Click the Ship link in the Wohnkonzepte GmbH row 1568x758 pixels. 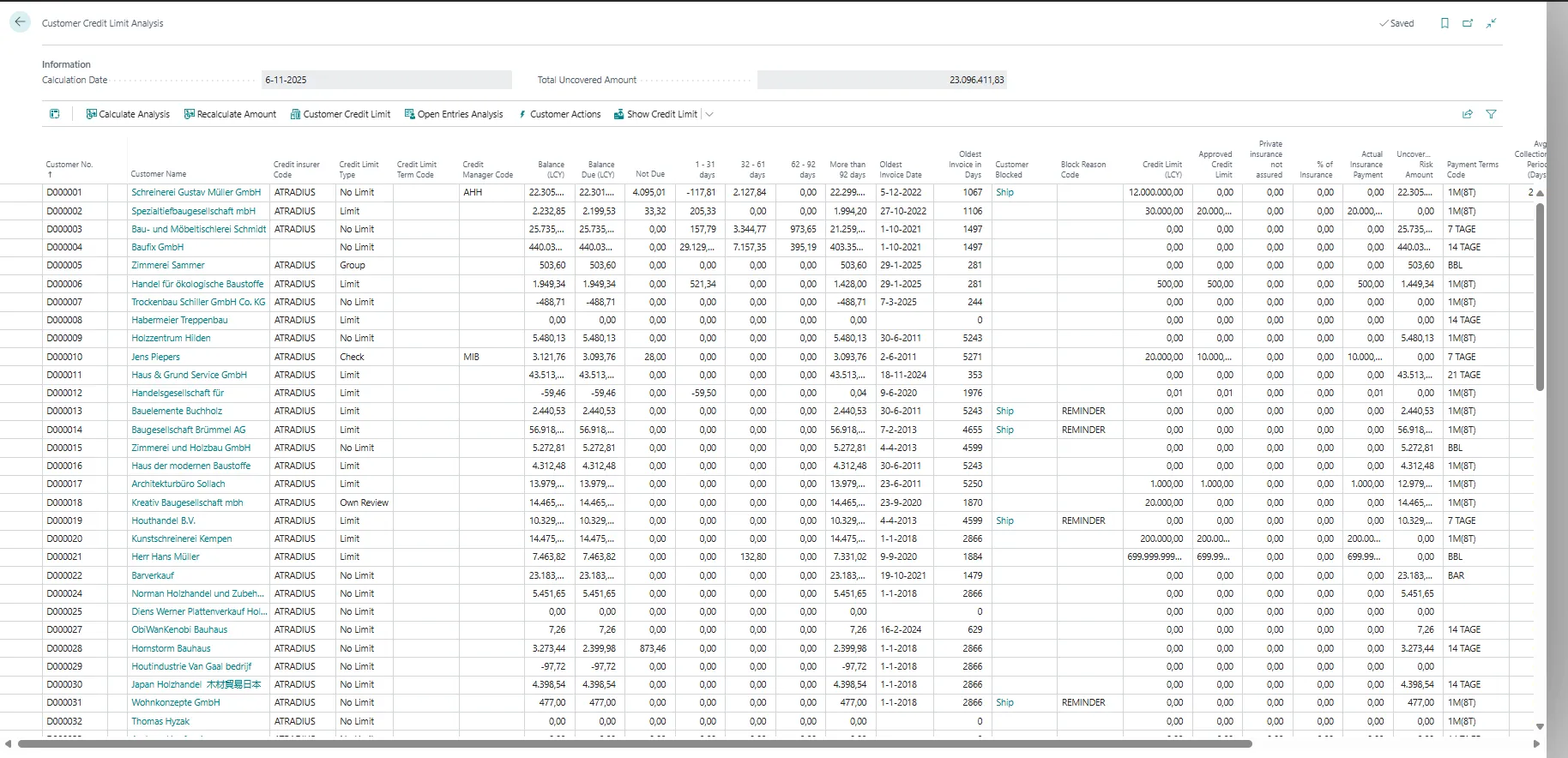pos(1004,702)
